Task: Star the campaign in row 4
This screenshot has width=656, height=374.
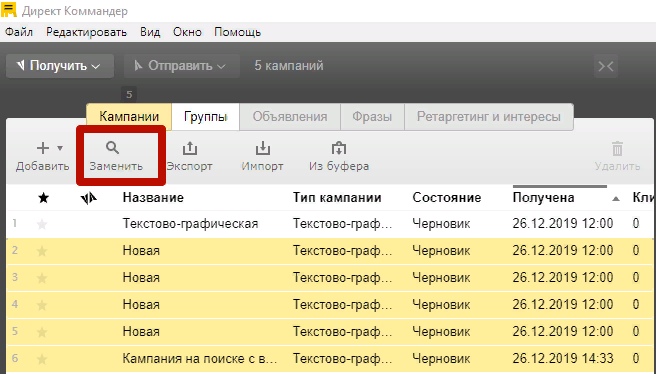Action: click(42, 305)
